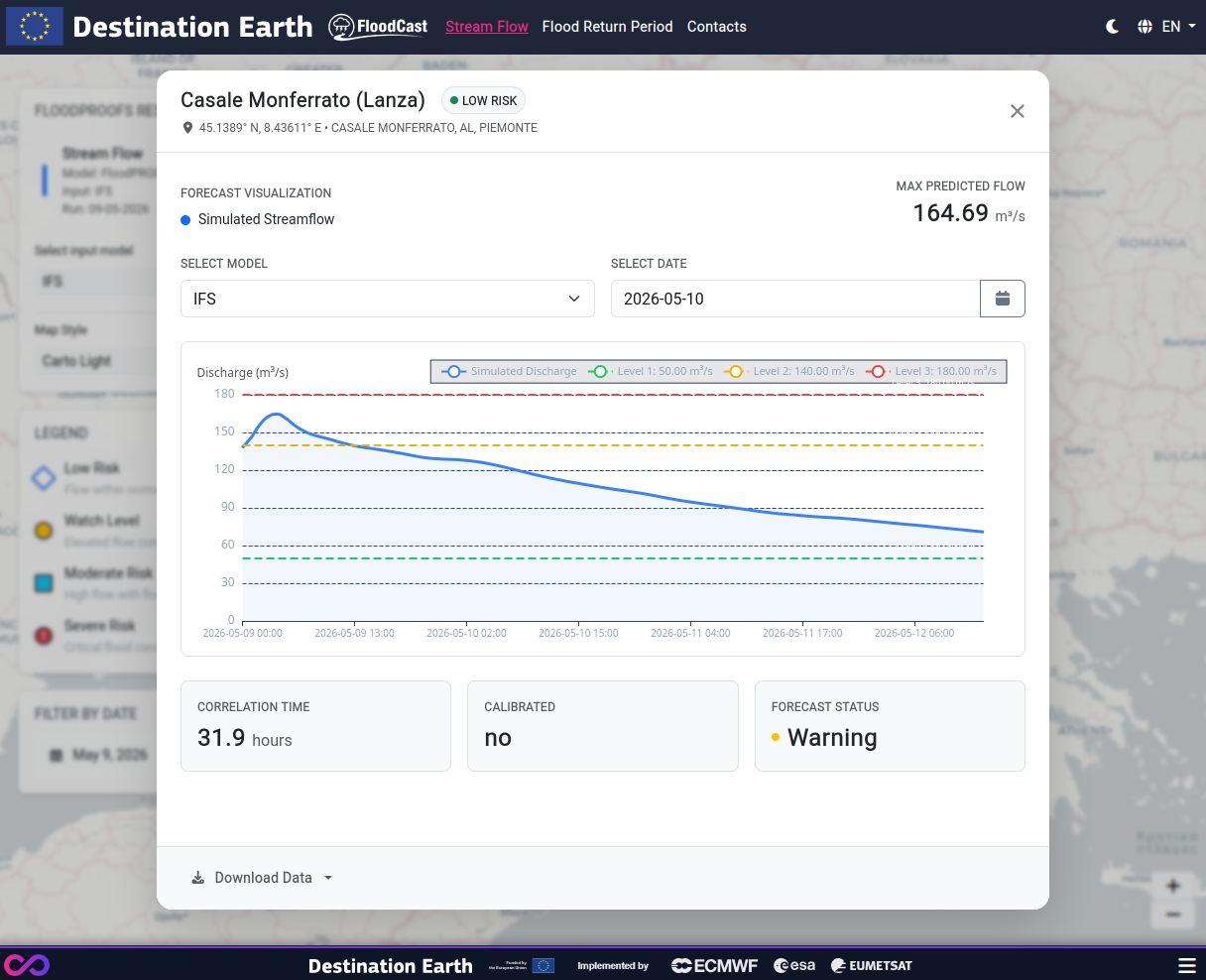
Task: Open the footer hamburger menu
Action: tap(1187, 965)
